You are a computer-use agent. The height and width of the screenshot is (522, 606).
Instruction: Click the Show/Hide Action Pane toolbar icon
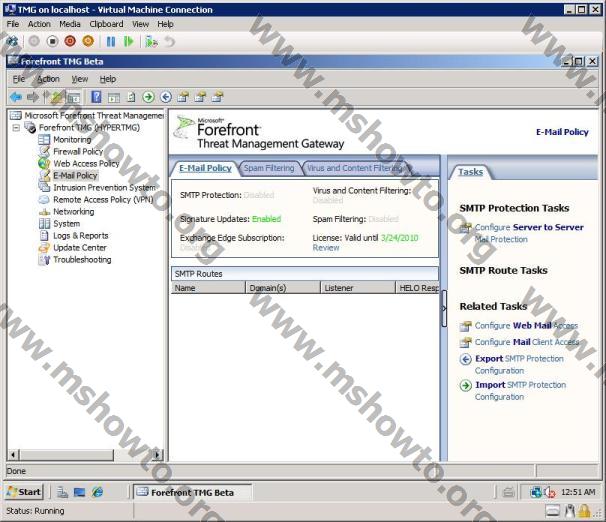tap(114, 97)
